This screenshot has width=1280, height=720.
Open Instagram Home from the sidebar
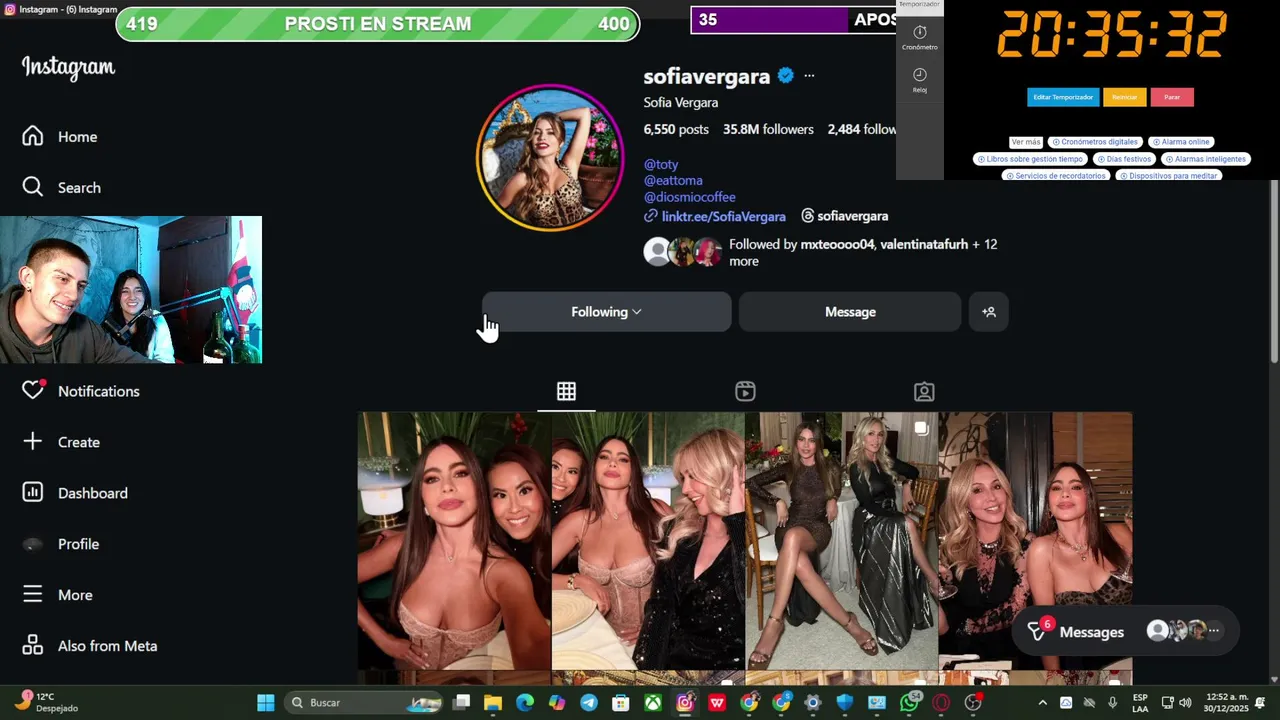(x=60, y=137)
